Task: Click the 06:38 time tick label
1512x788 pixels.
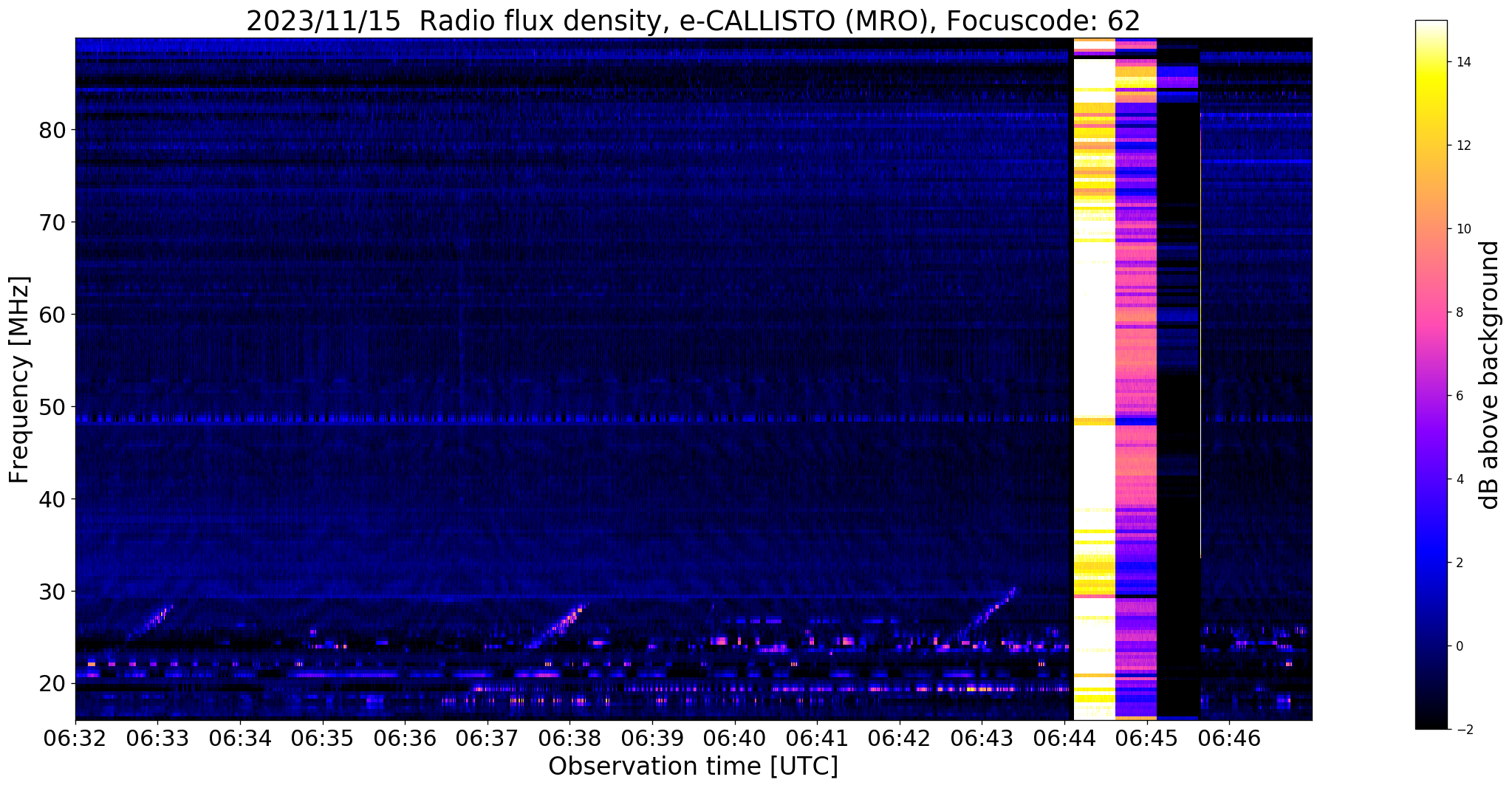Action: (x=570, y=739)
